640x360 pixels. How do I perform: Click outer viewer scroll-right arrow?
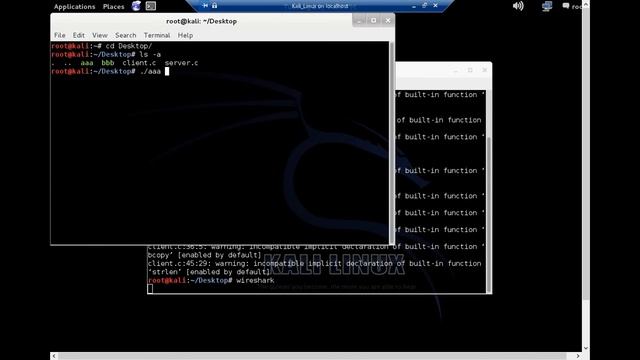point(578,356)
